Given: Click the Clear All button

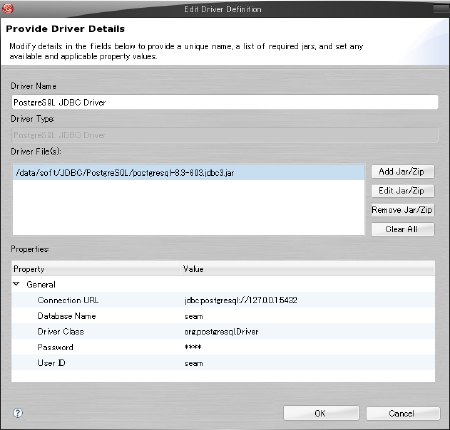Looking at the screenshot, I should pos(403,229).
